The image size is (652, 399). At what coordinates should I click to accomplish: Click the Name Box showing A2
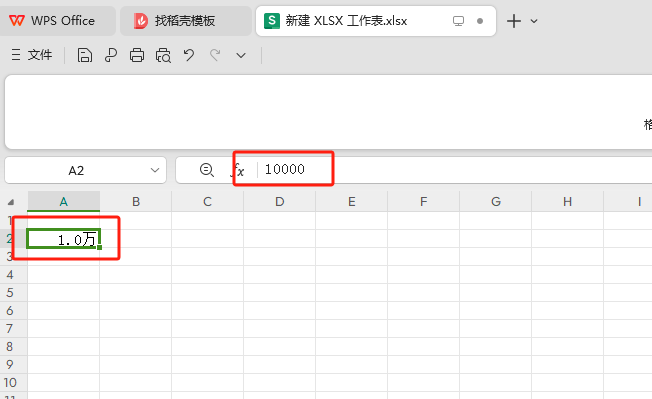76,170
